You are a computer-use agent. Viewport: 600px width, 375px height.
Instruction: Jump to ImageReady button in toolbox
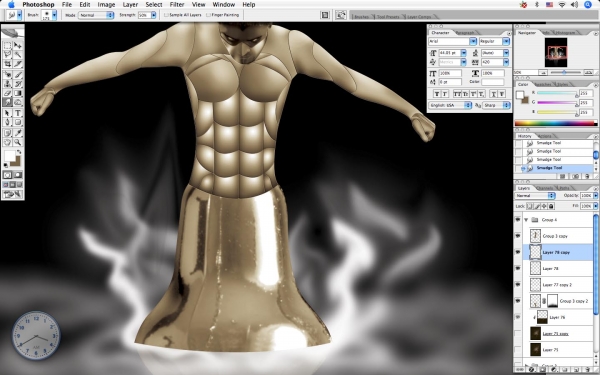click(13, 194)
